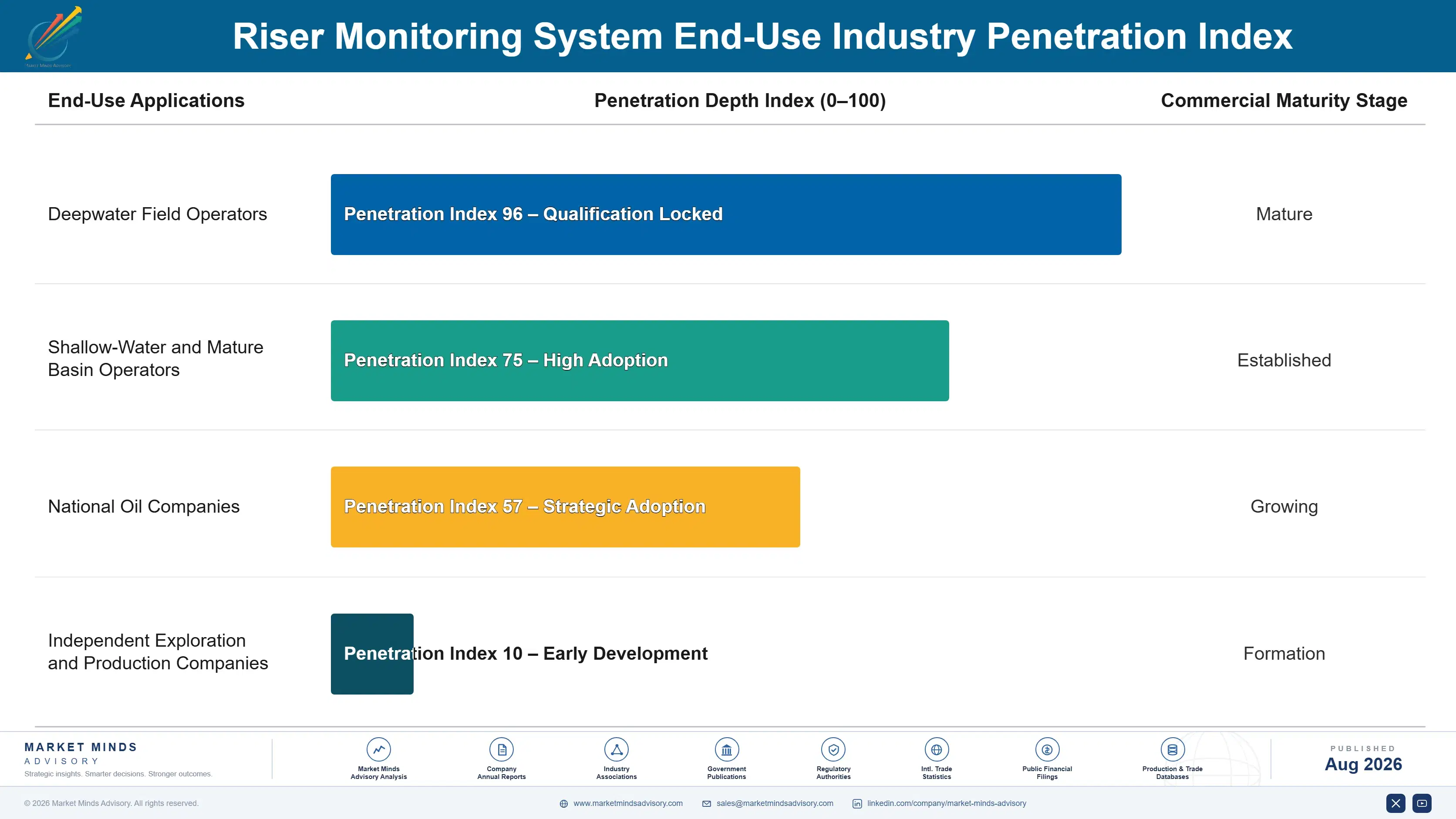Click the envelope icon beside sales email
The image size is (1456, 819).
pos(707,804)
